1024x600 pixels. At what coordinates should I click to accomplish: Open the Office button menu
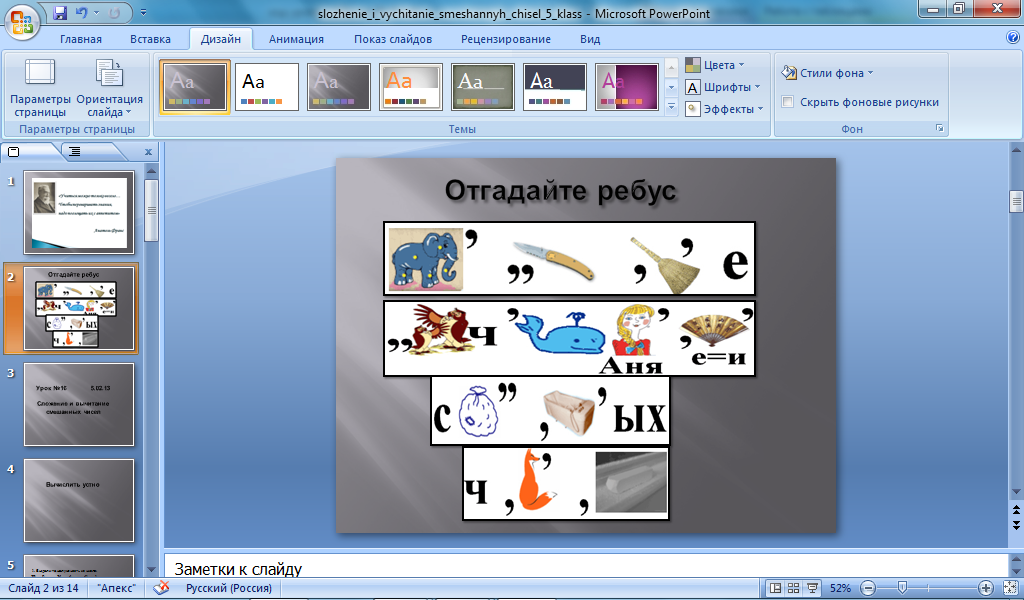(22, 20)
